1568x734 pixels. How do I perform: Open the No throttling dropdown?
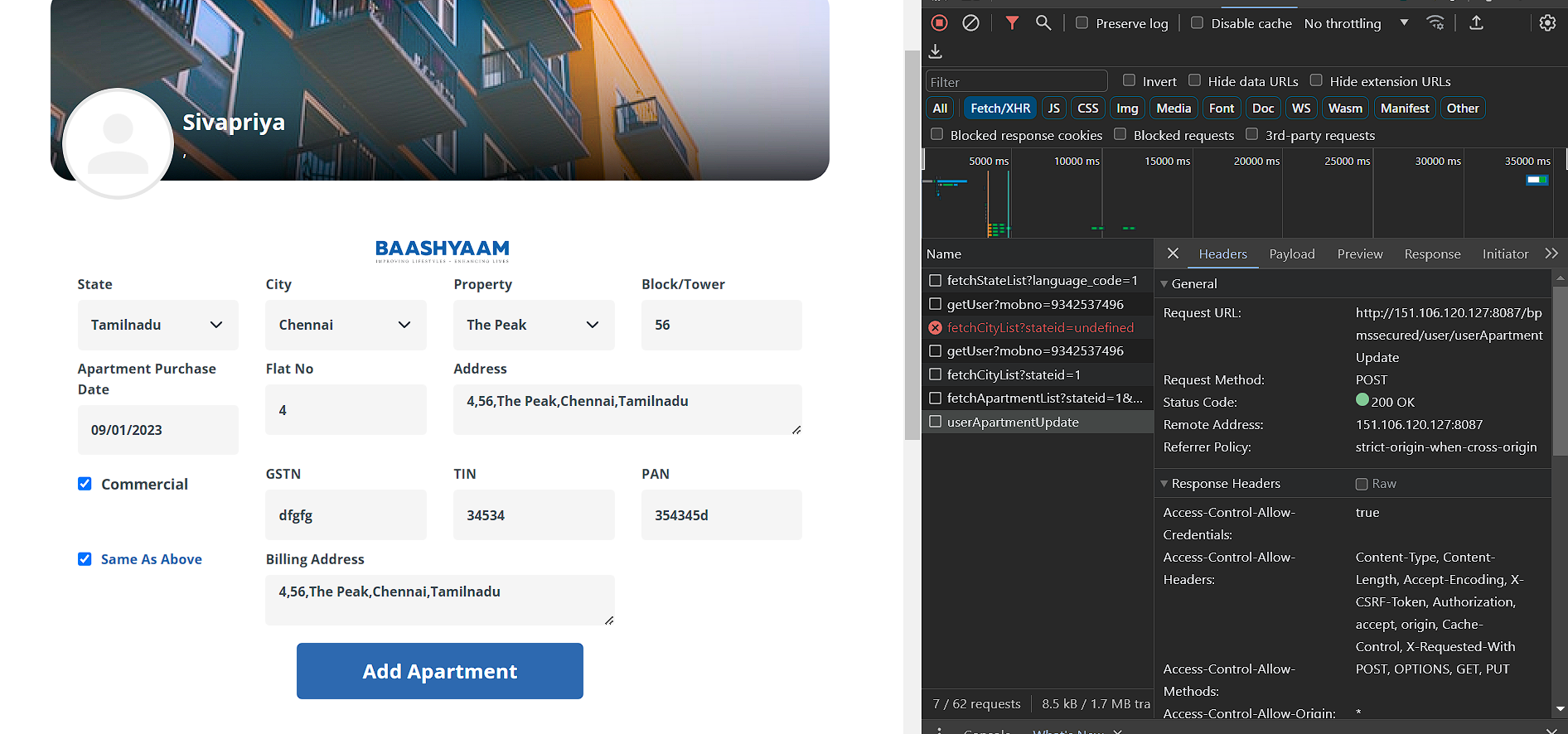tap(1355, 23)
